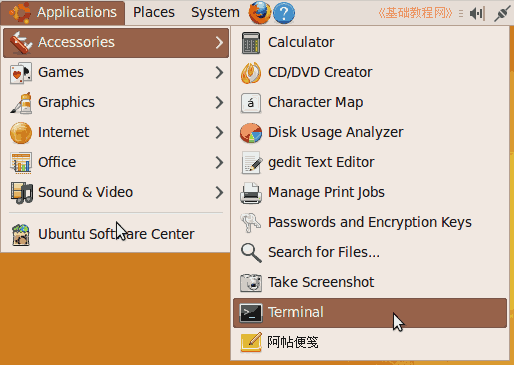Viewport: 514px width, 365px height.
Task: Click the Terminal prompt icon
Action: point(251,313)
